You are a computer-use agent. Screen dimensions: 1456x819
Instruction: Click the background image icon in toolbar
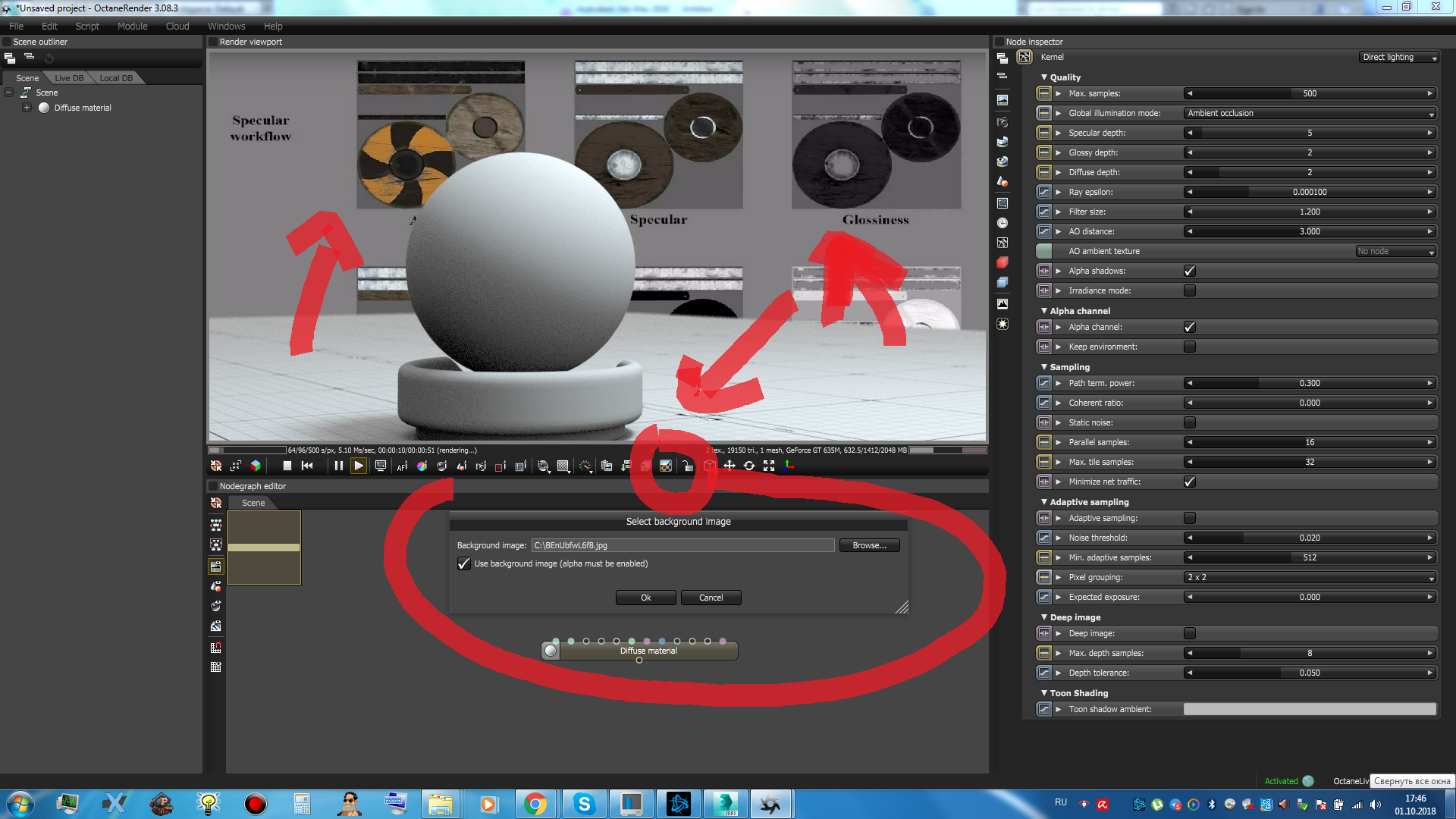click(x=666, y=466)
